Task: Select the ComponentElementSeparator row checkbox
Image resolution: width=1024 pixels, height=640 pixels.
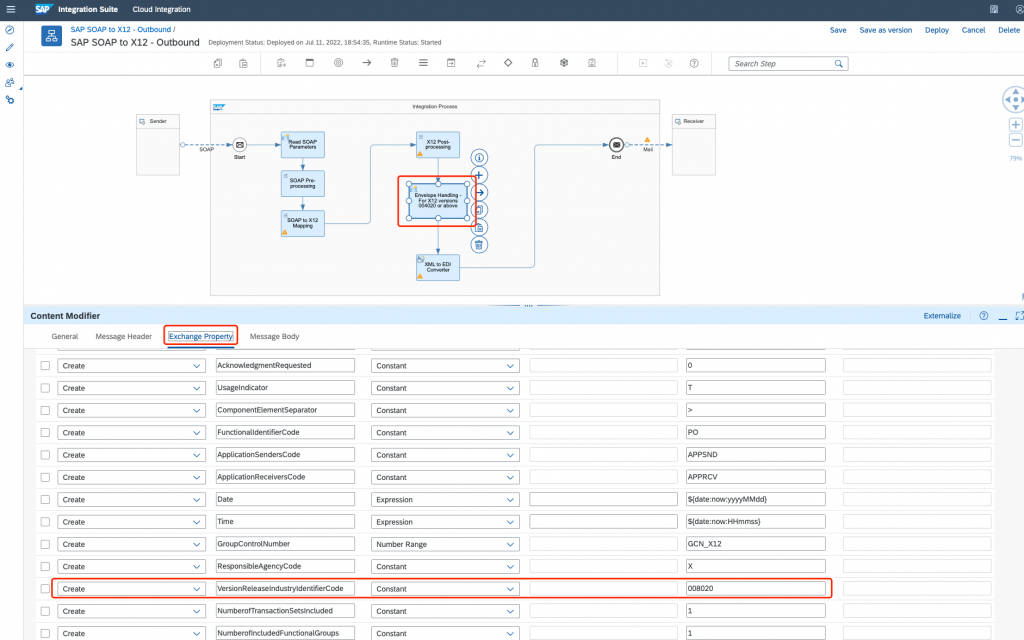Action: point(45,410)
